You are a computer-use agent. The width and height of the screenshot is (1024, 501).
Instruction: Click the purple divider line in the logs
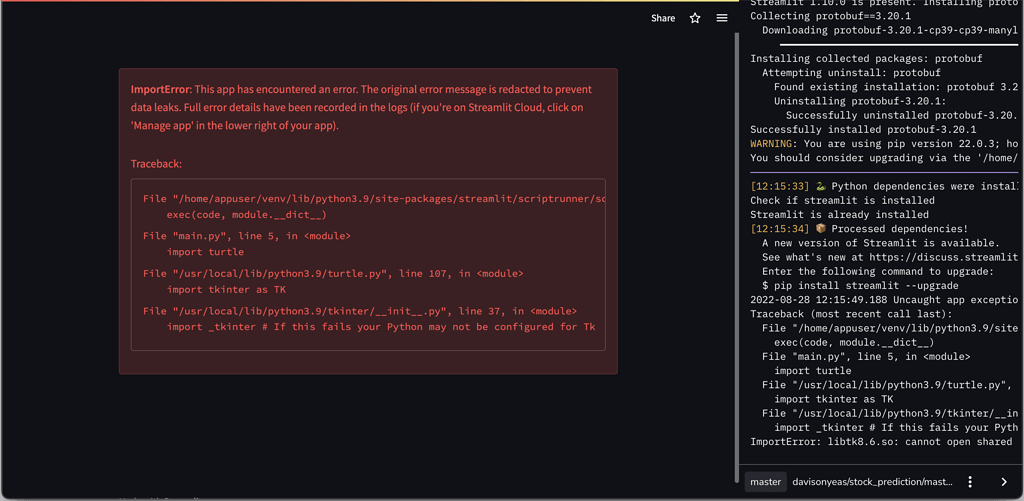coord(884,172)
